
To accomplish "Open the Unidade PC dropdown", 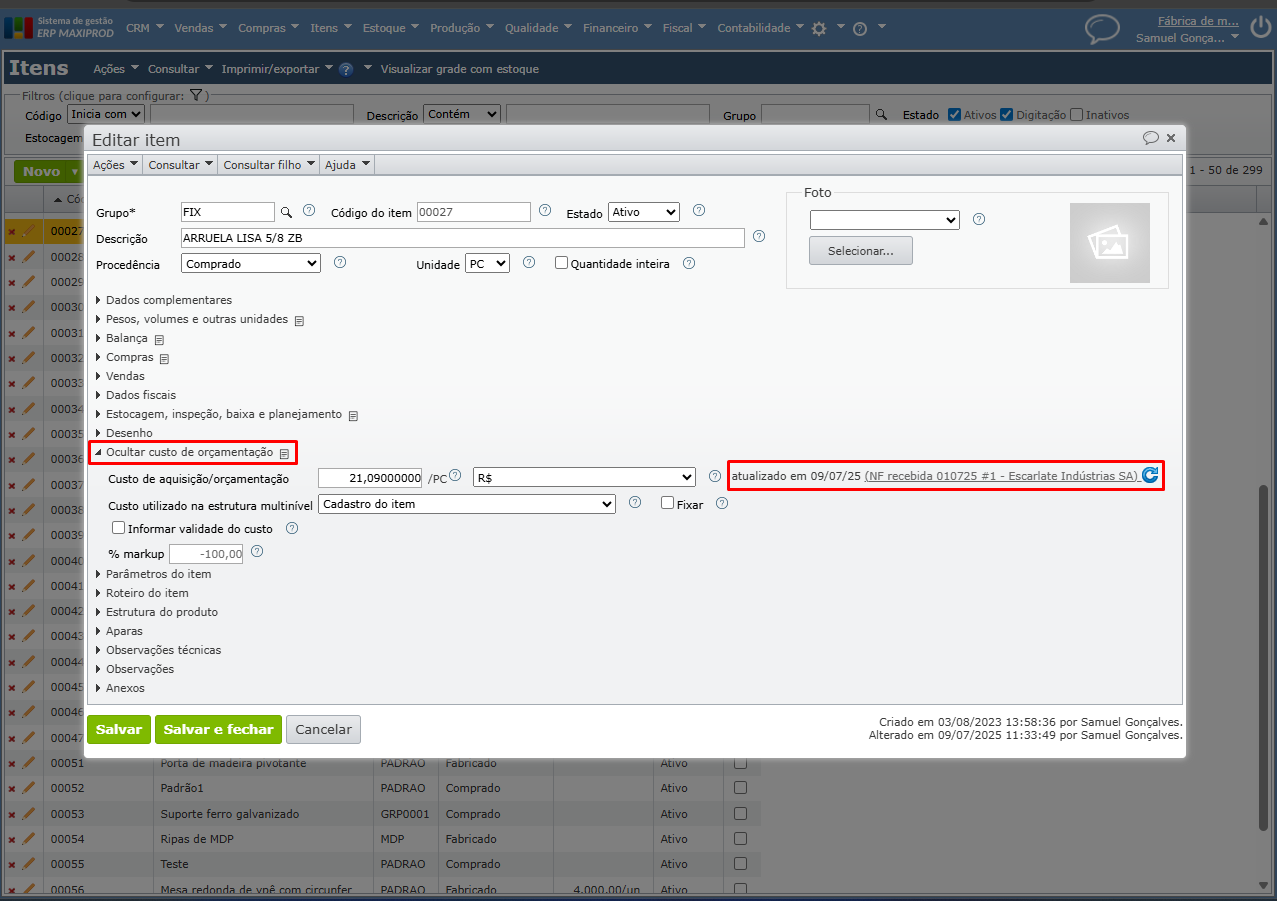I will click(488, 263).
